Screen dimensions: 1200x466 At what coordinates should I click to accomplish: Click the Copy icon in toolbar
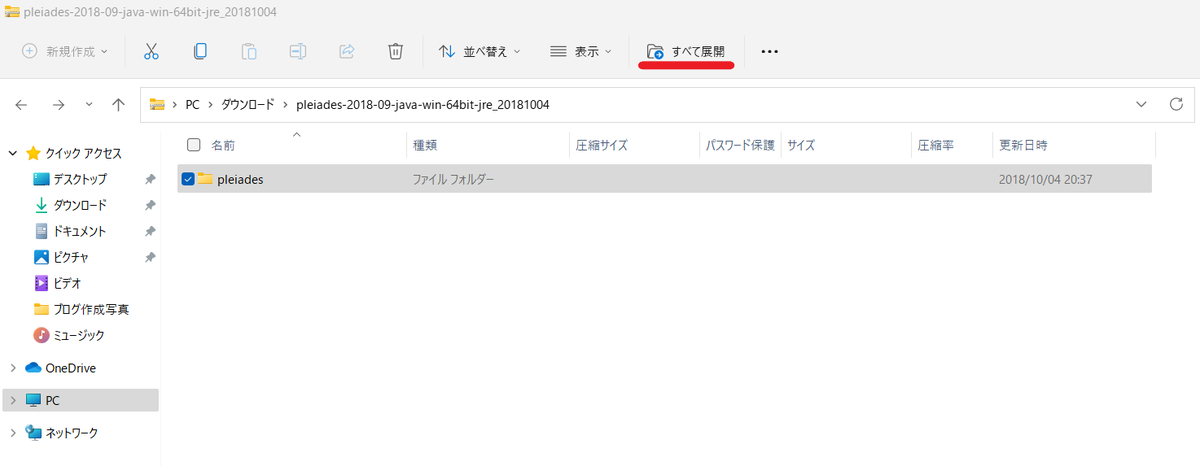[x=201, y=51]
